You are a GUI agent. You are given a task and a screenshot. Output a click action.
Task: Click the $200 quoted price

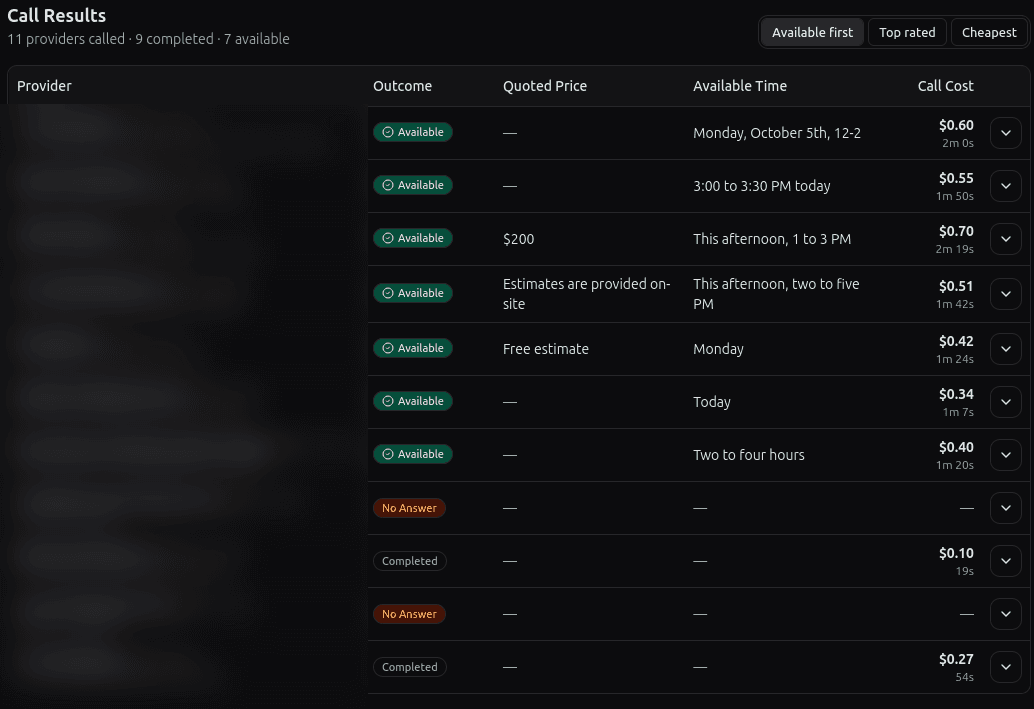tap(518, 239)
